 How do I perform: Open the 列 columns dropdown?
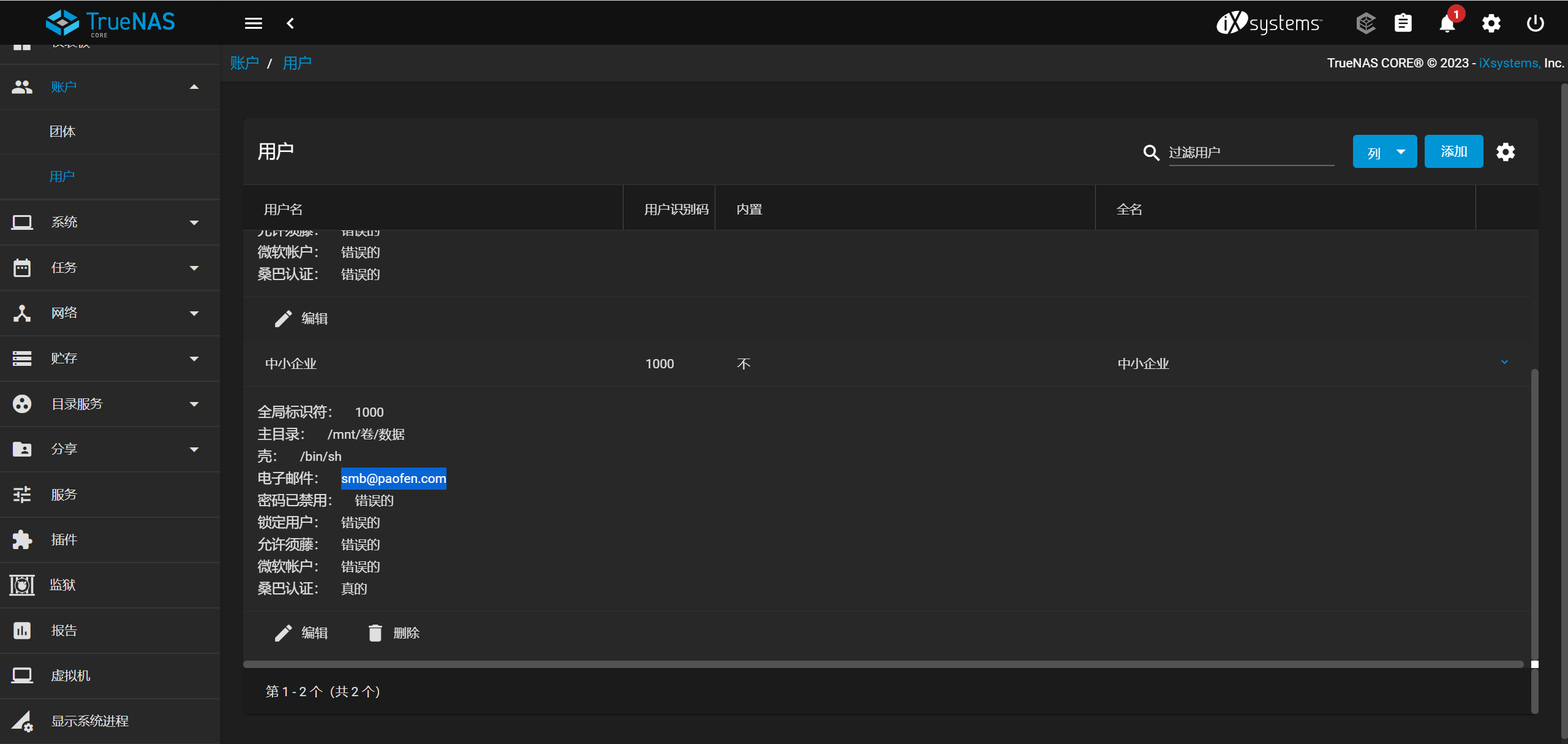[1384, 152]
